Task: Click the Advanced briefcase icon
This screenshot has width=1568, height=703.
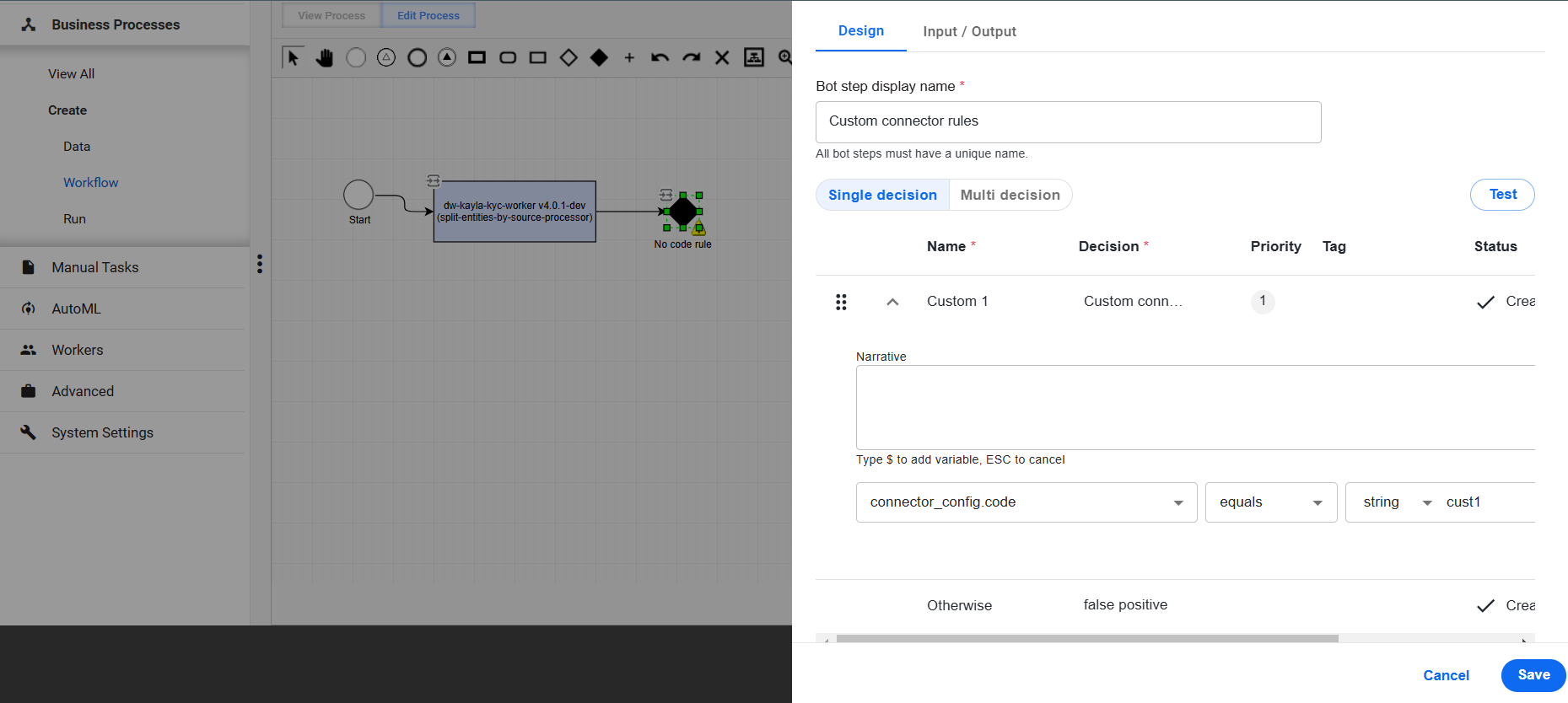Action: 29,391
